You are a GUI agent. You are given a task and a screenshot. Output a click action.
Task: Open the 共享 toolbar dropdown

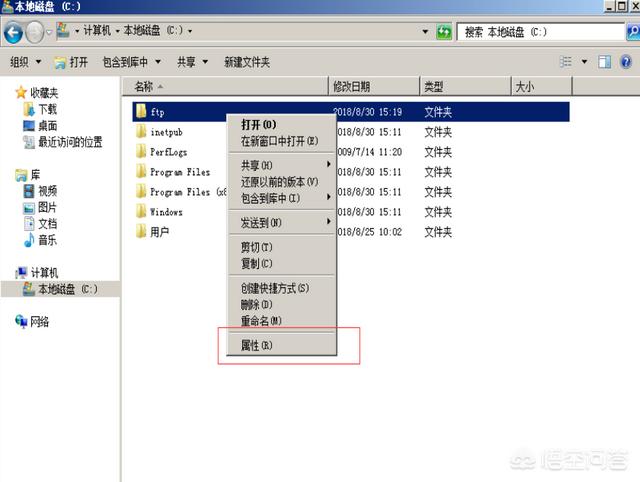click(x=192, y=62)
